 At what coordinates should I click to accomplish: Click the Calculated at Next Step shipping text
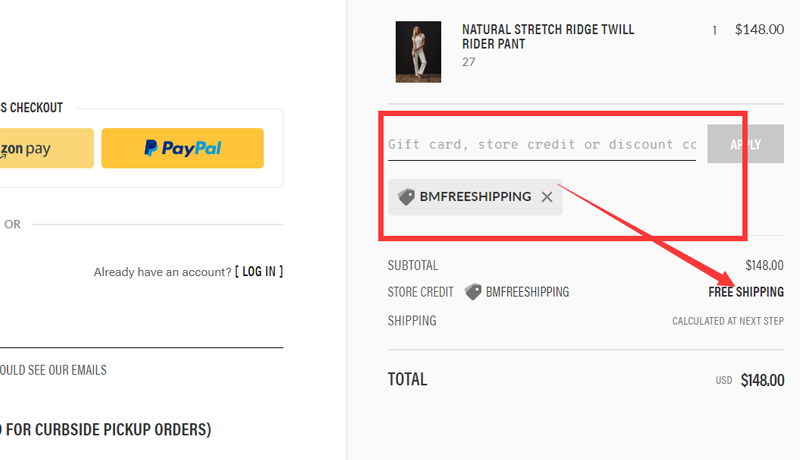[728, 321]
